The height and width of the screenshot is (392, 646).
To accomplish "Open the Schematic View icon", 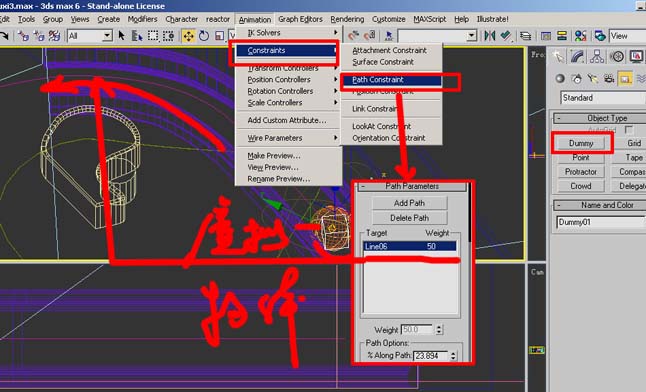I will [562, 35].
